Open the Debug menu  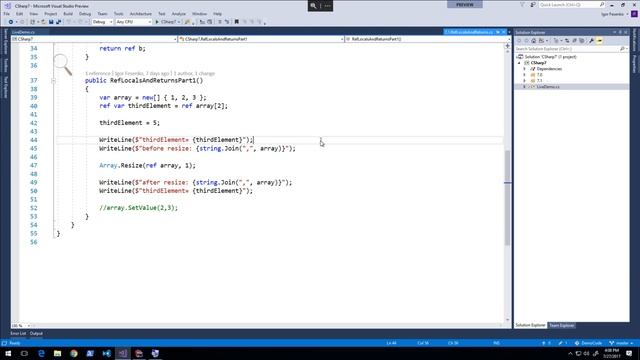click(x=85, y=14)
